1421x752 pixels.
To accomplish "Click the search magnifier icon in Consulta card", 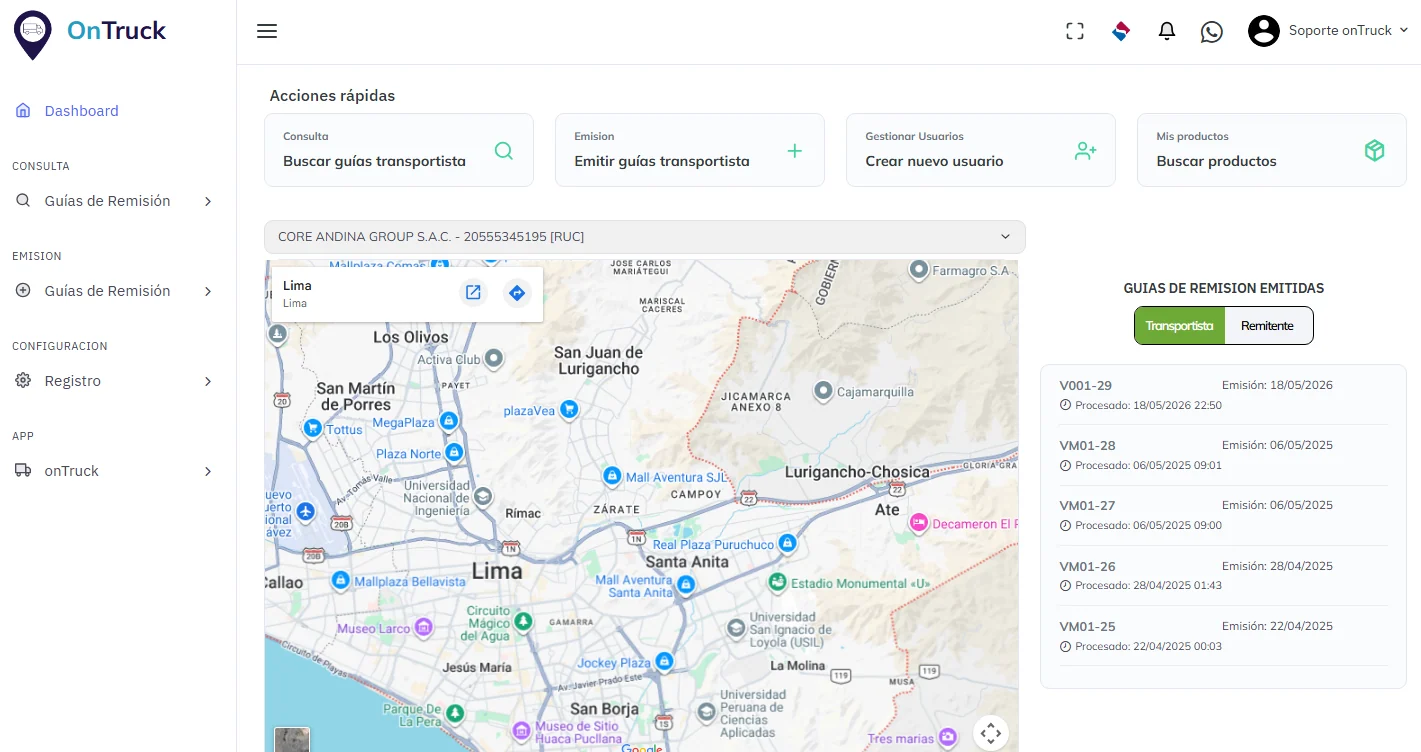I will tap(504, 151).
